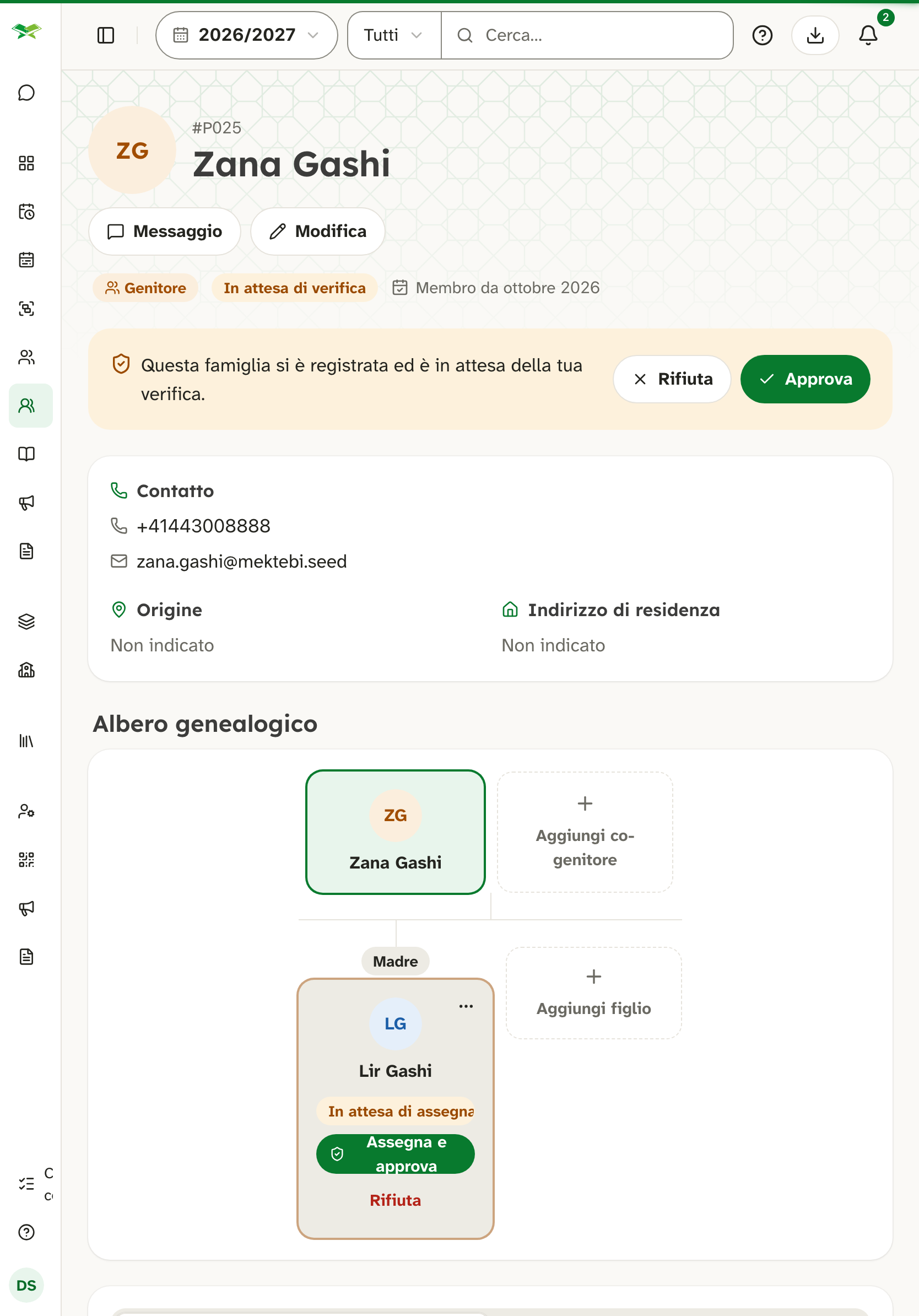Open the DS user avatar menu
The width and height of the screenshot is (919, 1316).
26,1285
